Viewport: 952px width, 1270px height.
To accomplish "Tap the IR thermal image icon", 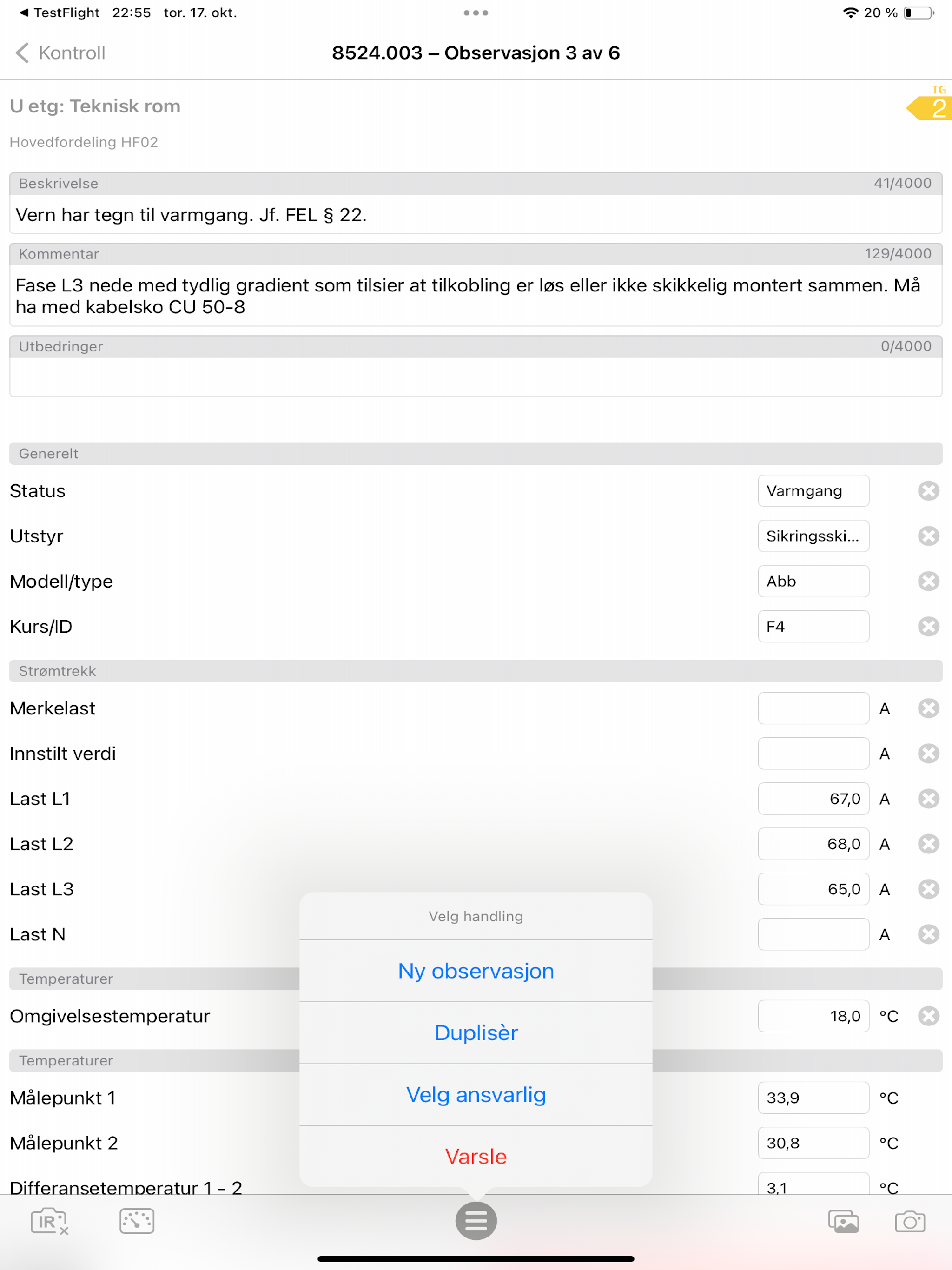I will pyautogui.click(x=49, y=1221).
